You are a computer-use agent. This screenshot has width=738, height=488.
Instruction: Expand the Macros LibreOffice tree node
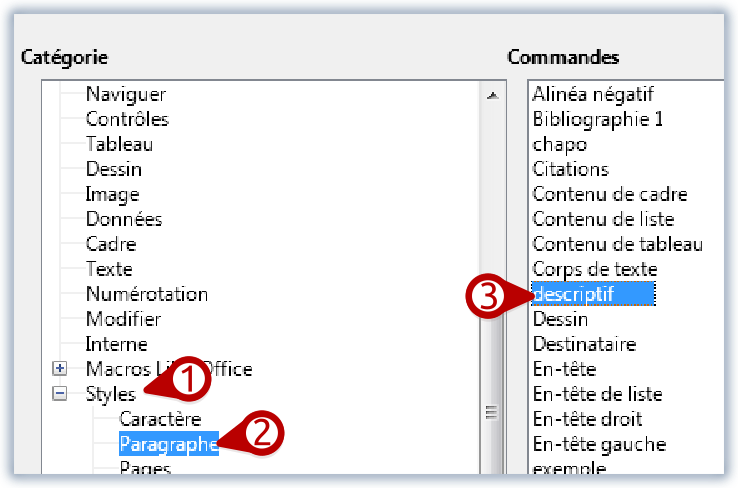point(60,369)
